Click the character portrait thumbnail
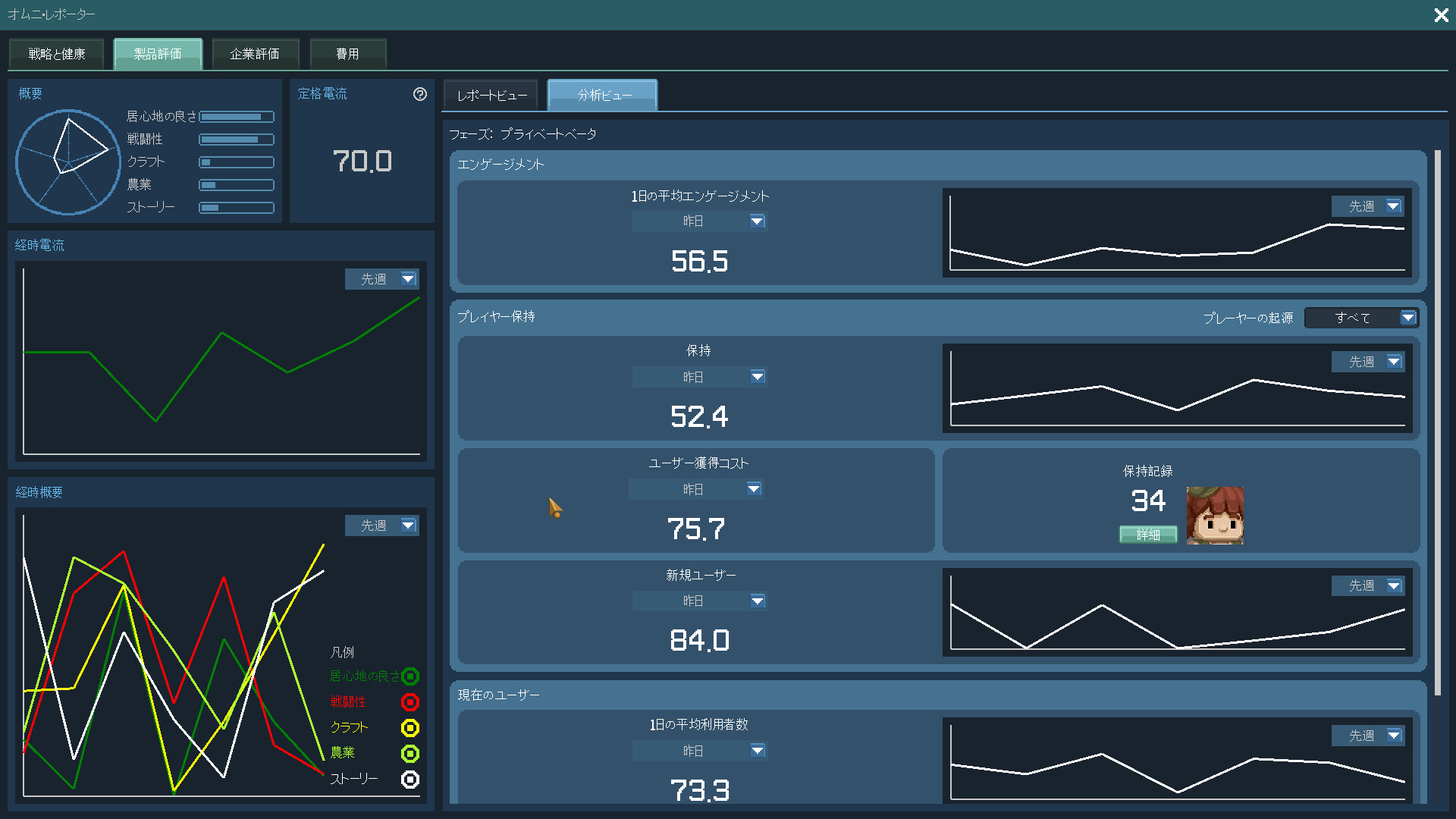1456x819 pixels. [x=1214, y=516]
